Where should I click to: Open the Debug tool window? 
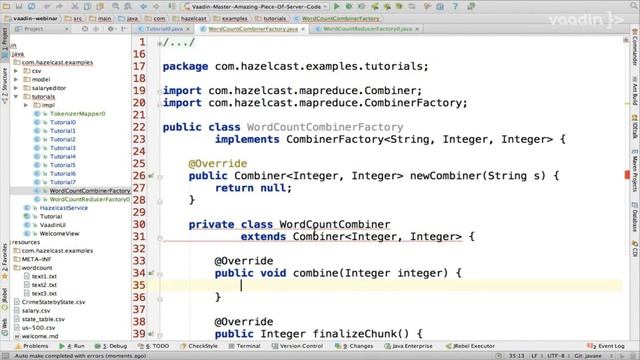pyautogui.click(x=111, y=346)
